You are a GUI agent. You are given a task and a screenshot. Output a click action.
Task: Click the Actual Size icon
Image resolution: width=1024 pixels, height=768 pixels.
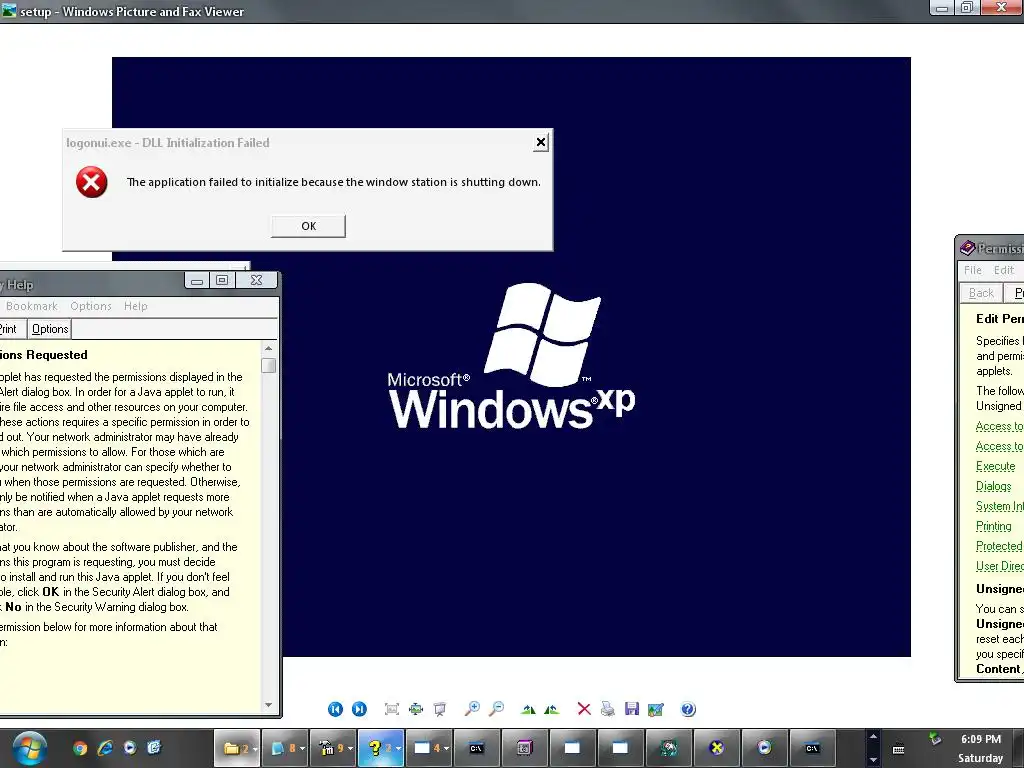416,709
